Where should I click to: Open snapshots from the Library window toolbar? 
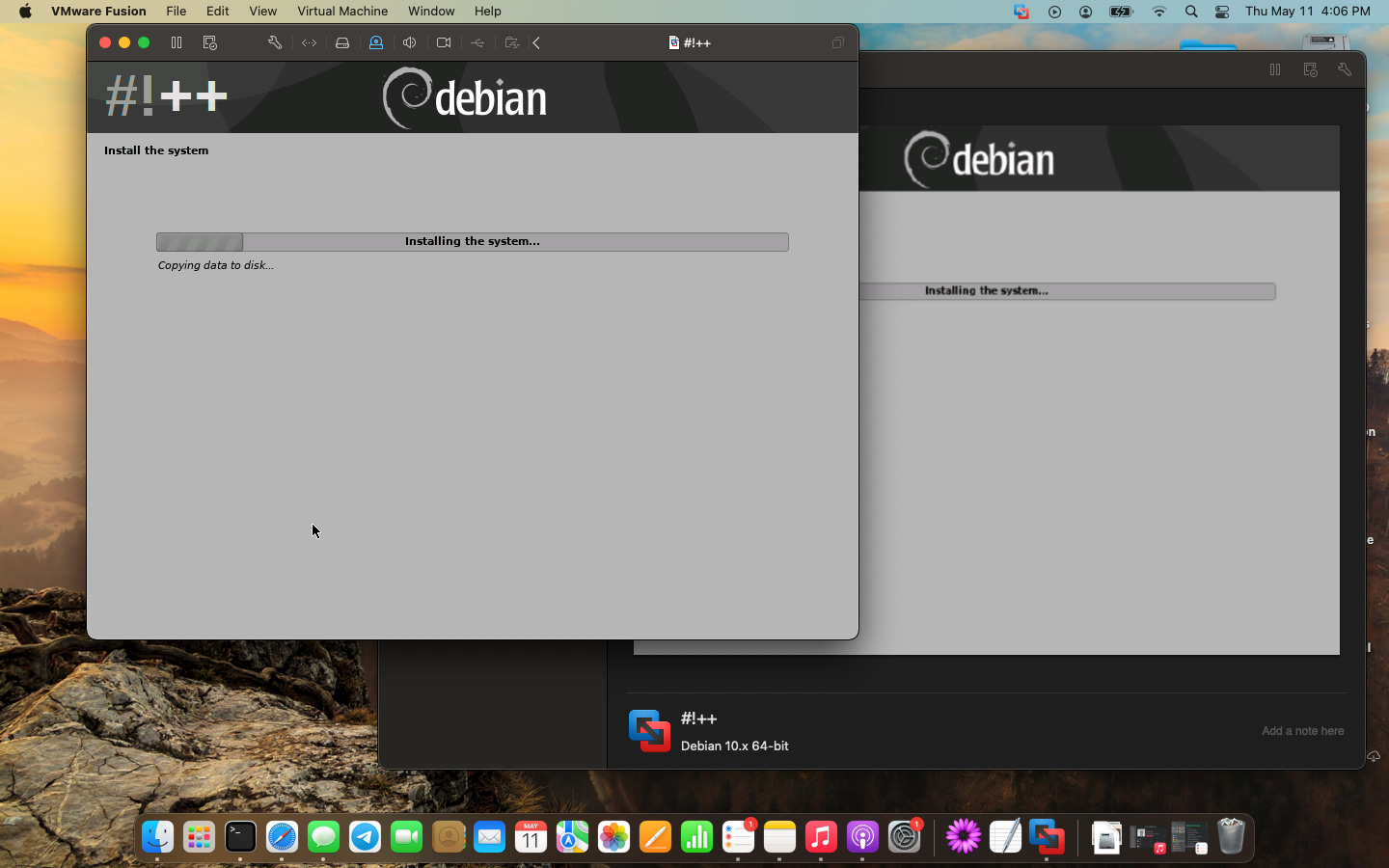tap(1310, 69)
